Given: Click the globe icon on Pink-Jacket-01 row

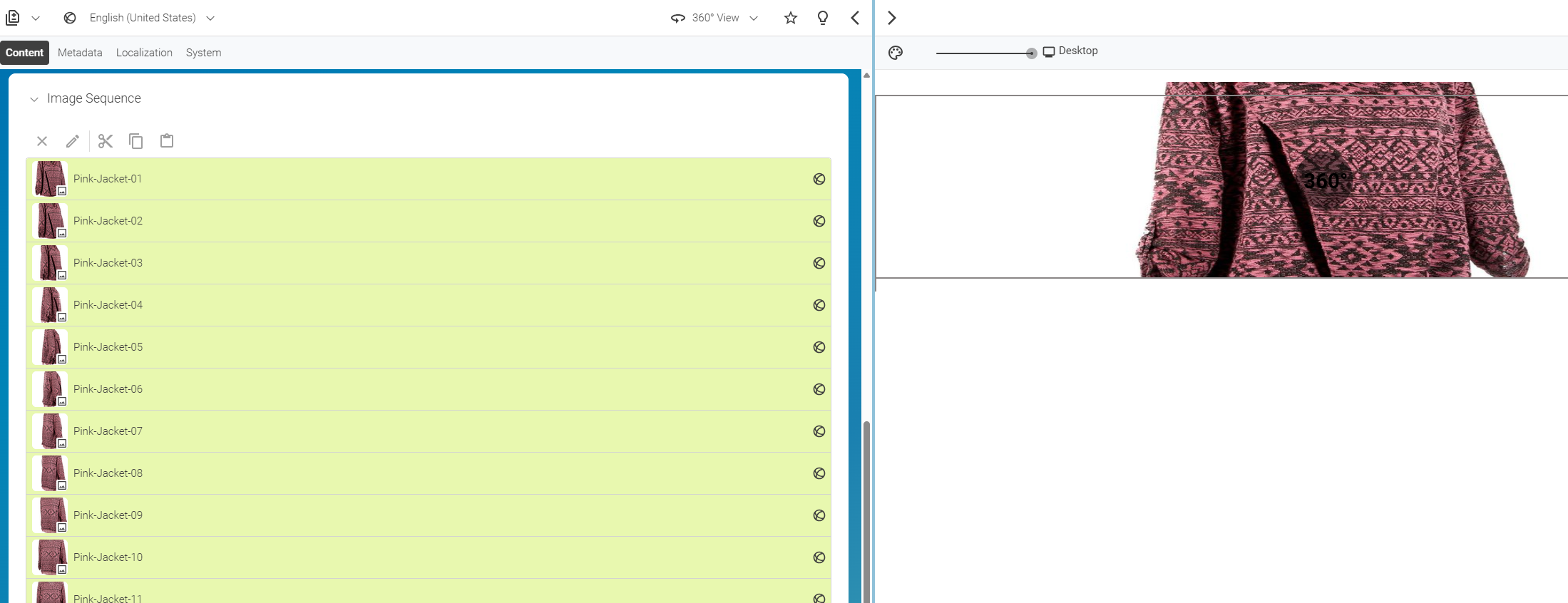Looking at the screenshot, I should [x=819, y=179].
